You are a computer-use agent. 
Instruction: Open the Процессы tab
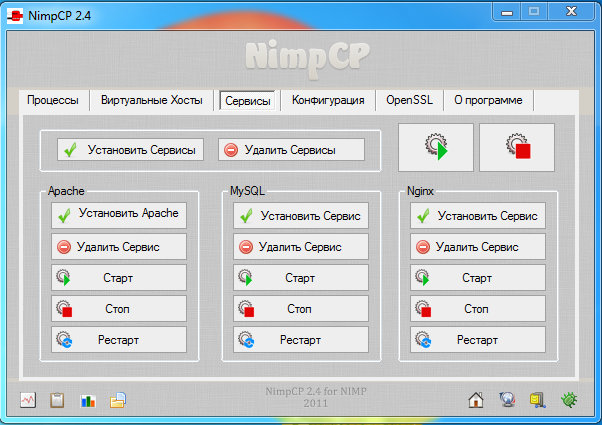(x=53, y=100)
